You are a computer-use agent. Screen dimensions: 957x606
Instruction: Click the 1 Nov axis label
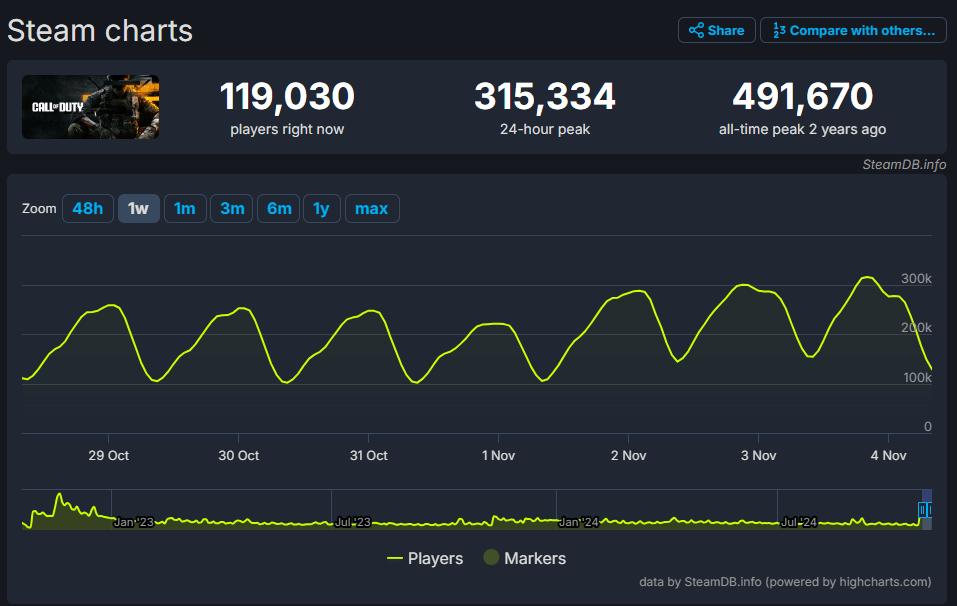(498, 455)
